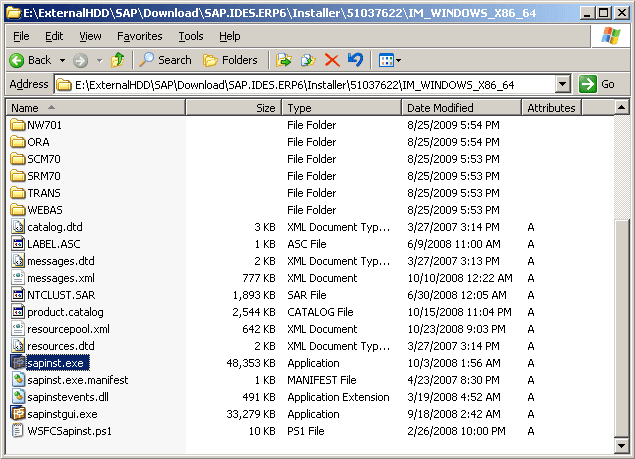Sort by the Size column header
635x459 pixels.
click(x=233, y=108)
